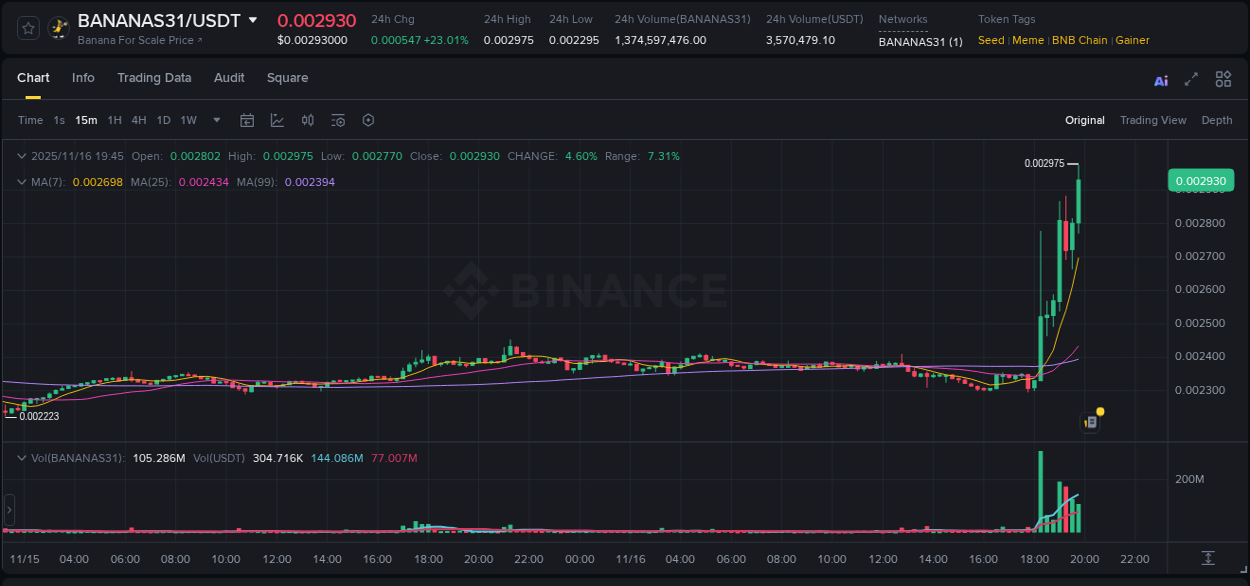Open the Trading Data tab

pyautogui.click(x=154, y=78)
